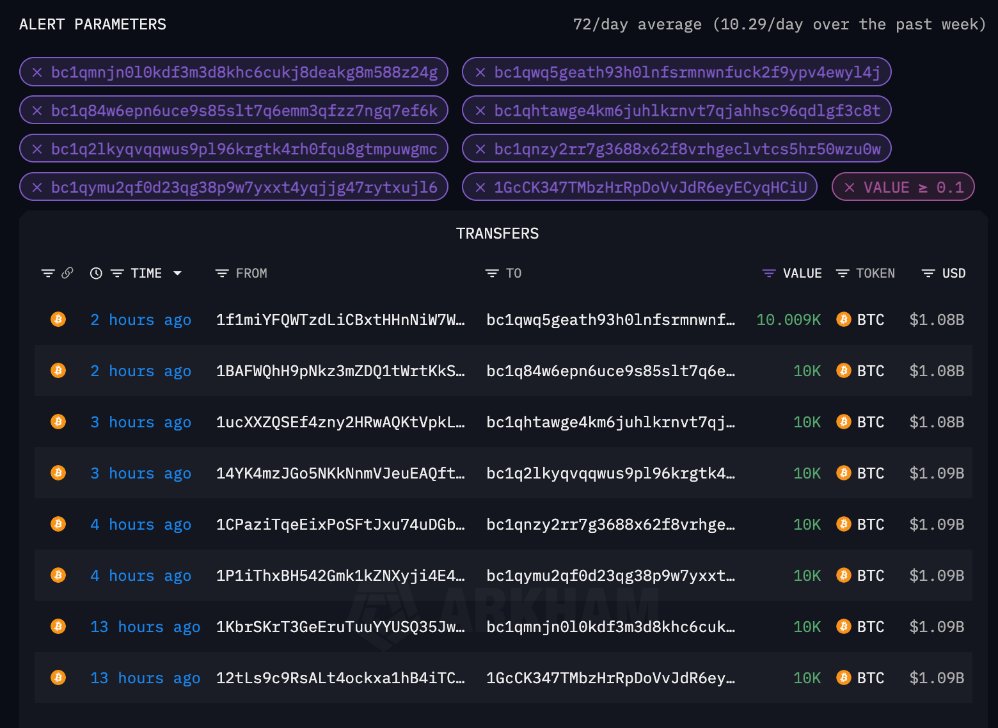Click BTC token icon in 14YK4mzJGo5NKkNnmVJeuEAQft row
Viewport: 998px width, 728px height.
pyautogui.click(x=843, y=473)
